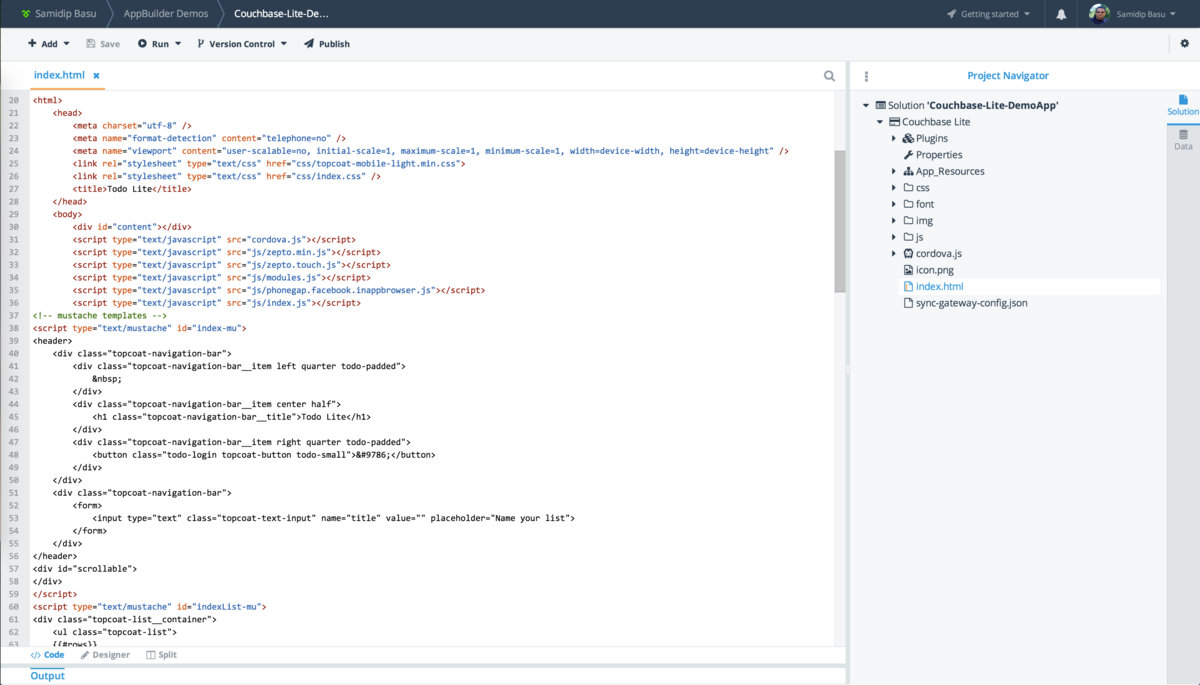The image size is (1200, 685).
Task: Close the index.html tab
Action: tap(96, 75)
